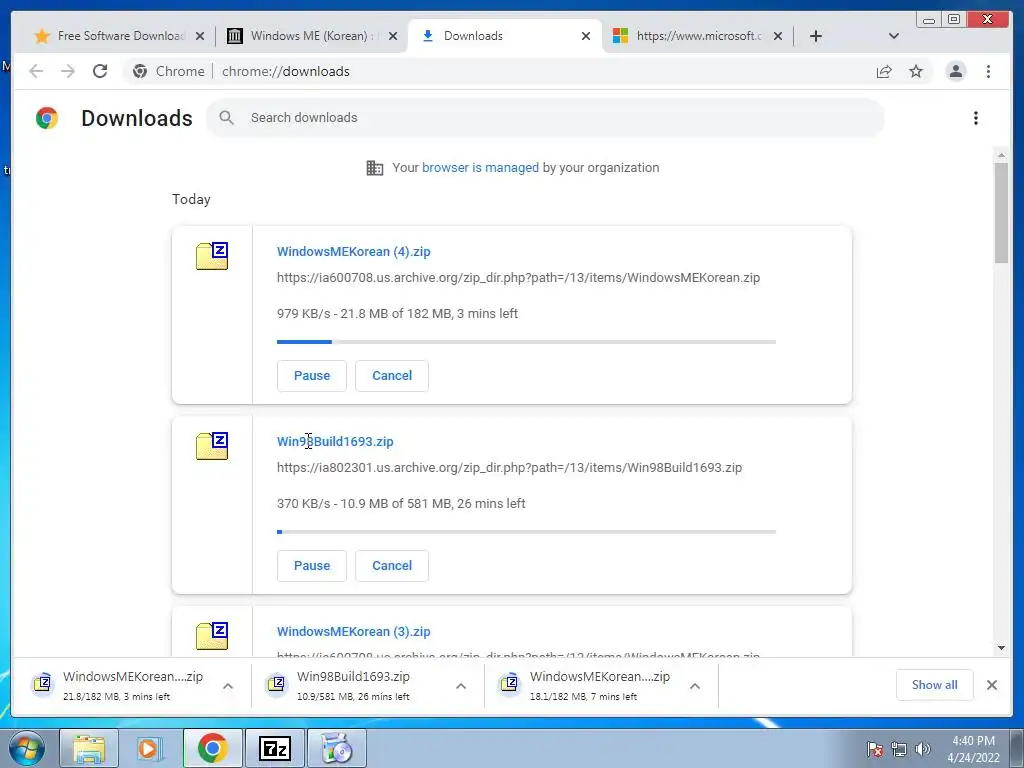
Task: Click the zip file icon for Win98Build1693.zip
Action: (x=212, y=446)
